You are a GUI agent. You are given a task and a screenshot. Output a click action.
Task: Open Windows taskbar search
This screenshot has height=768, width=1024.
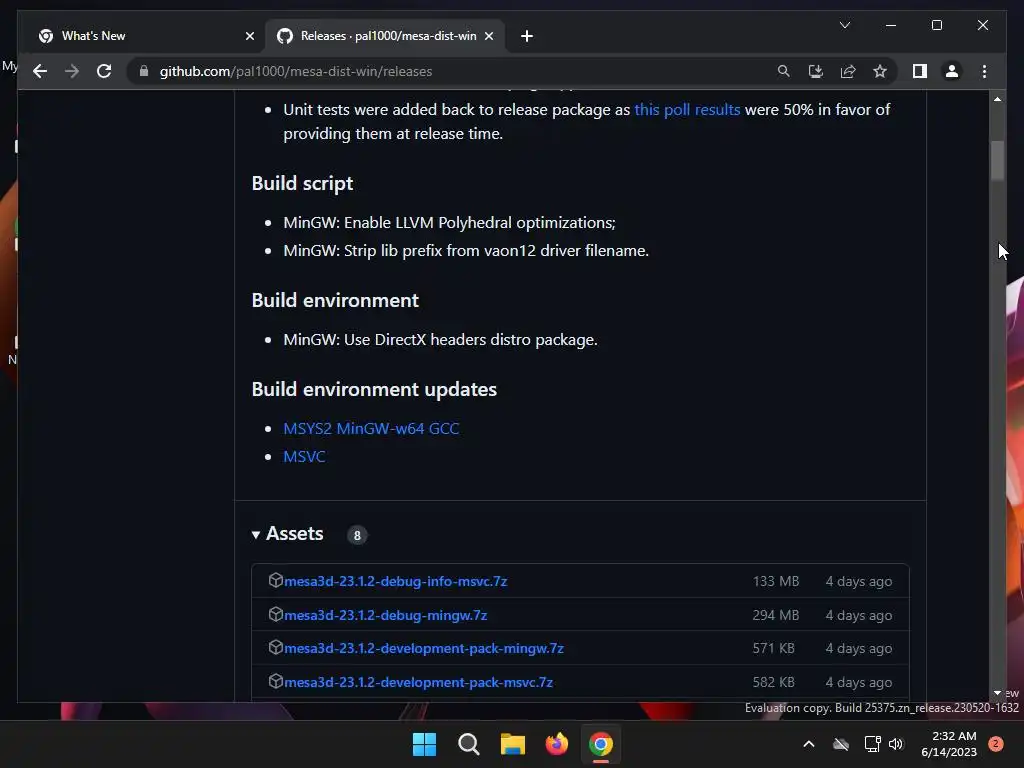click(x=469, y=744)
